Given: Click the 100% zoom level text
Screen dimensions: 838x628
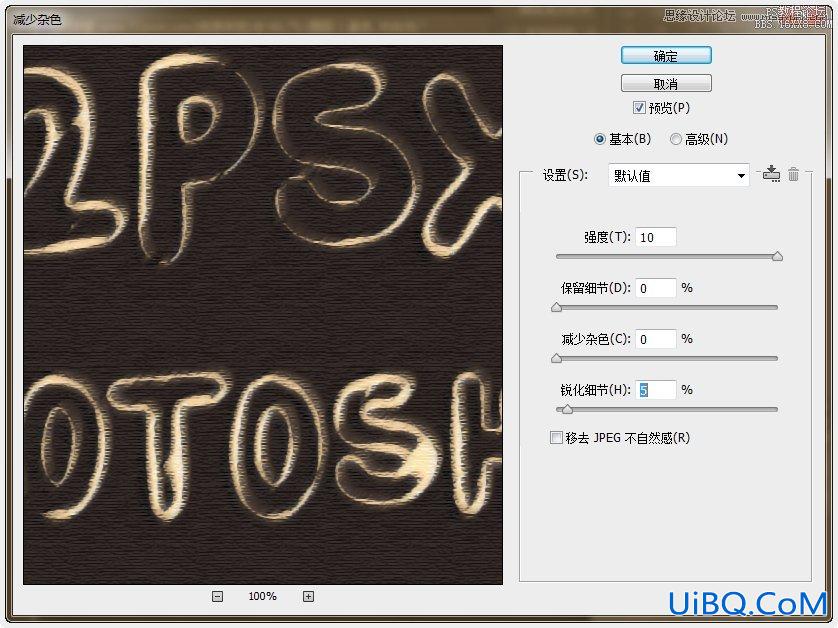Looking at the screenshot, I should point(262,596).
